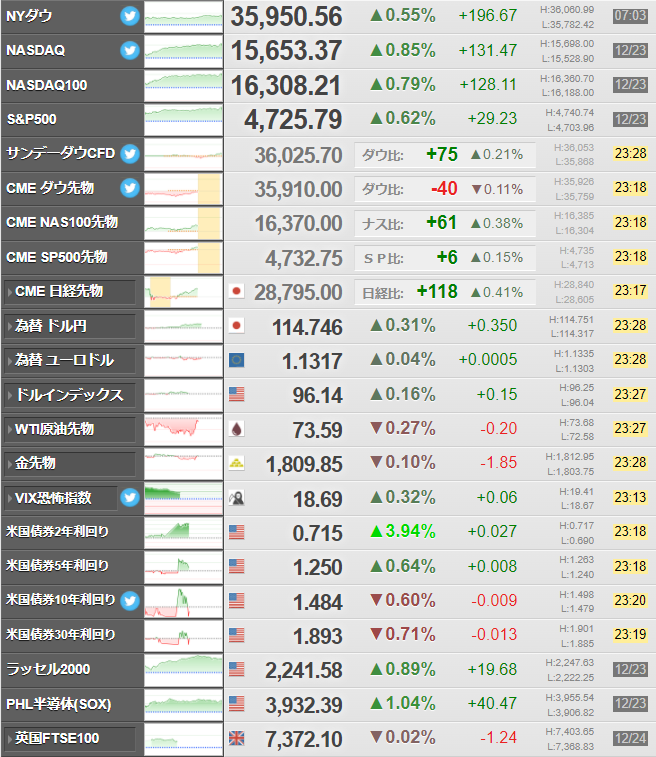The image size is (656, 757).
Task: Click the ダウ比 -40 box
Action: pyautogui.click(x=445, y=189)
